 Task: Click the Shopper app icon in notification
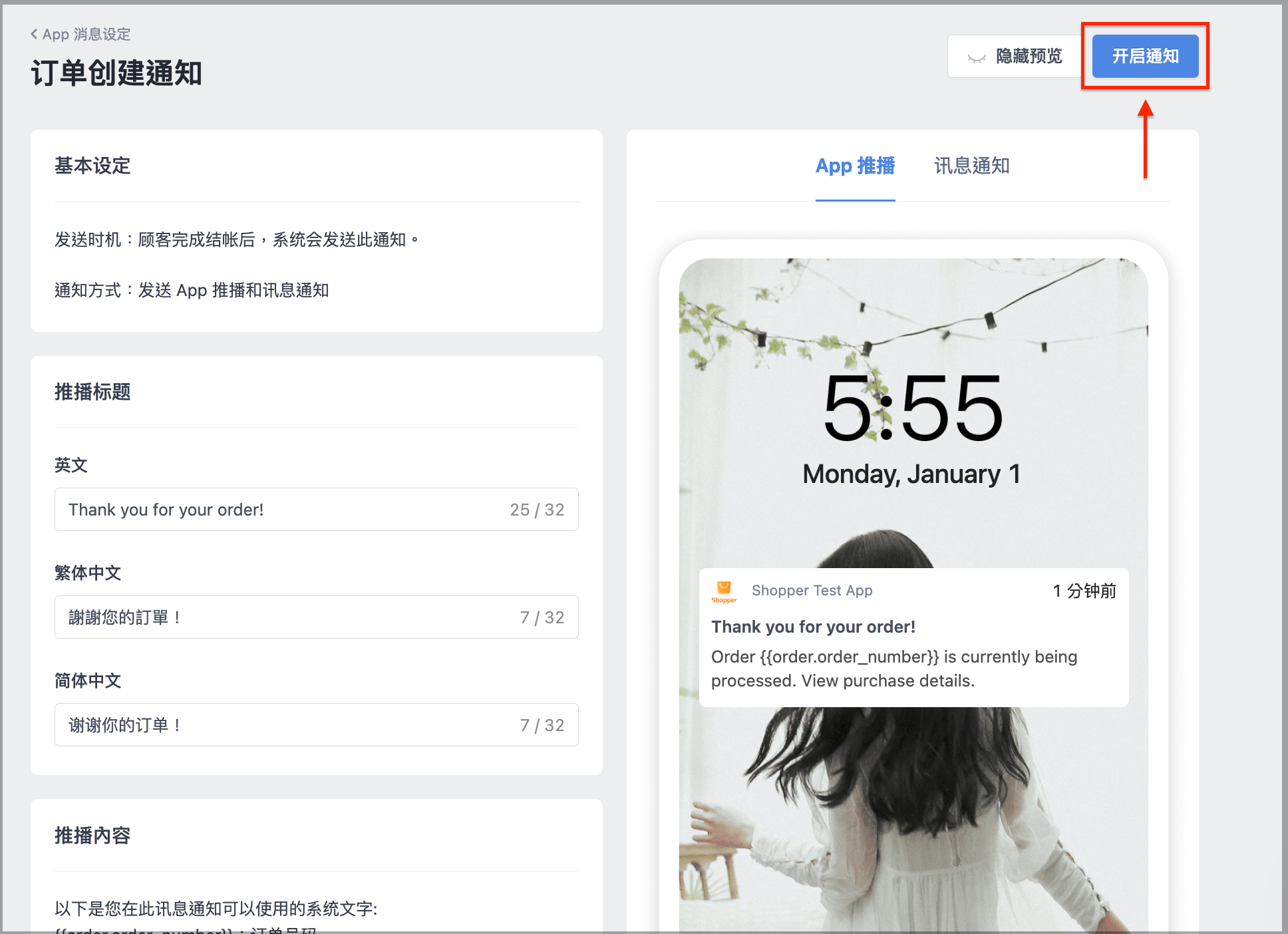click(x=724, y=591)
